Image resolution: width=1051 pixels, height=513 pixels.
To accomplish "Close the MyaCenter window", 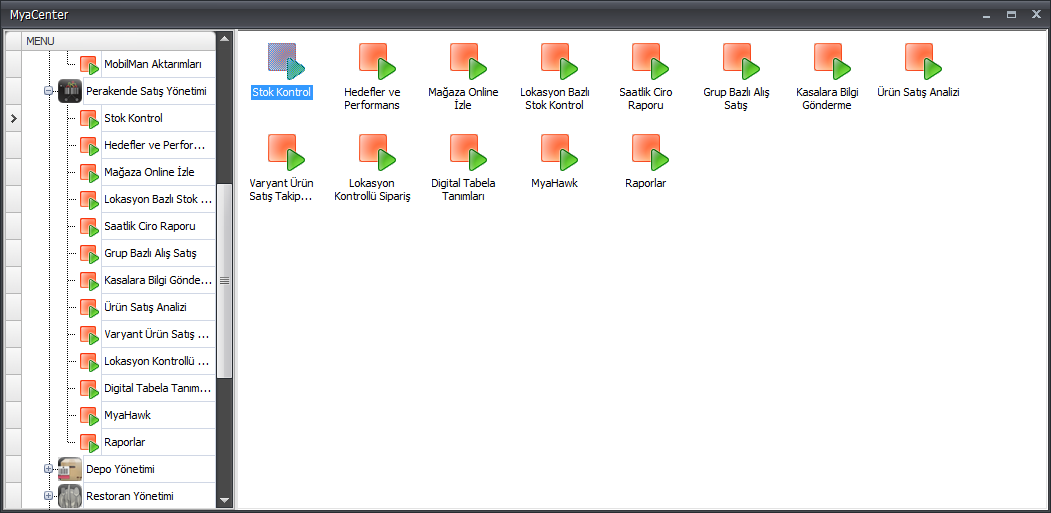I will (x=1036, y=14).
